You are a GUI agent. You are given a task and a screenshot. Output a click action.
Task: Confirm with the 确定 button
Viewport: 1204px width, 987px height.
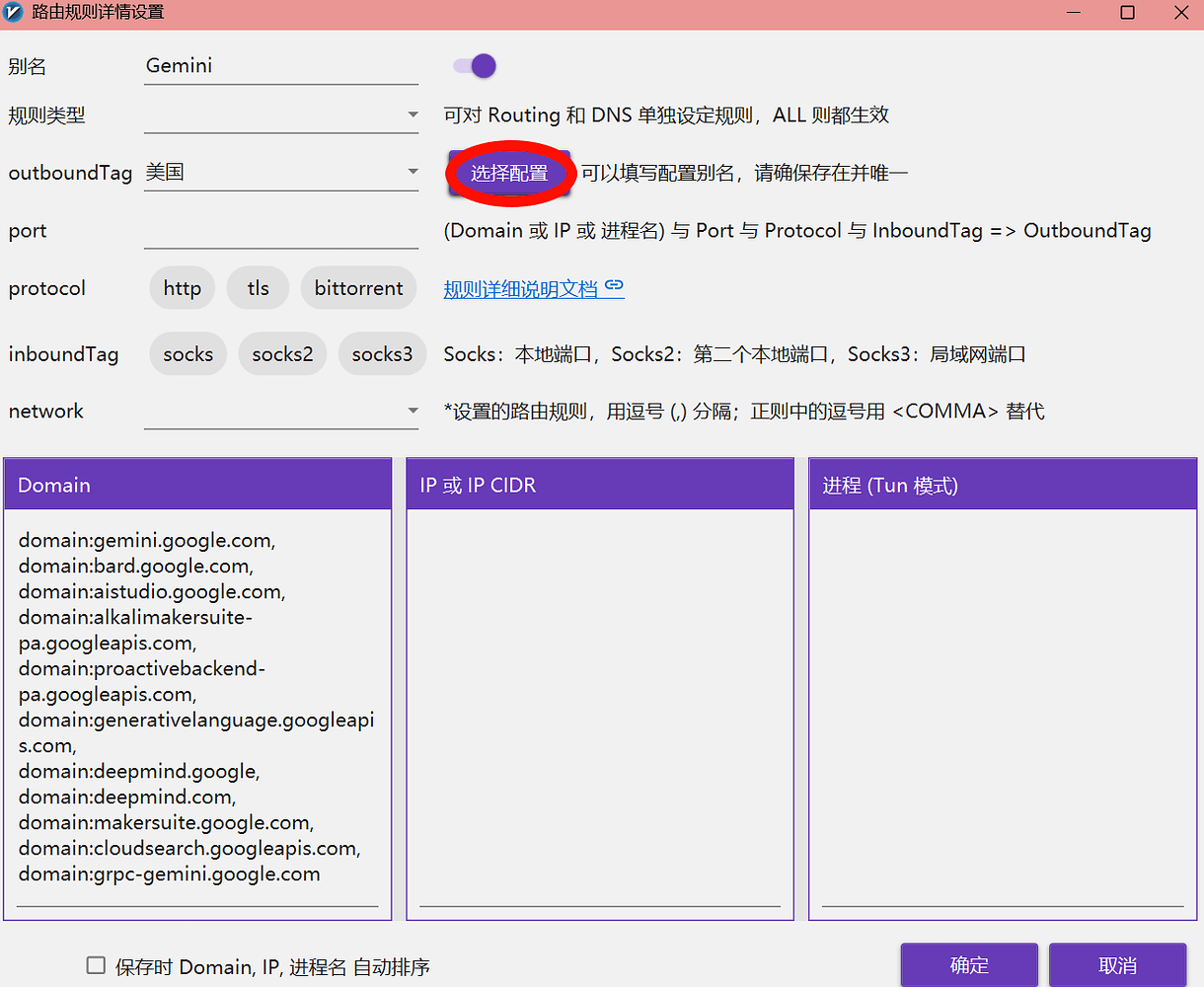[x=969, y=965]
